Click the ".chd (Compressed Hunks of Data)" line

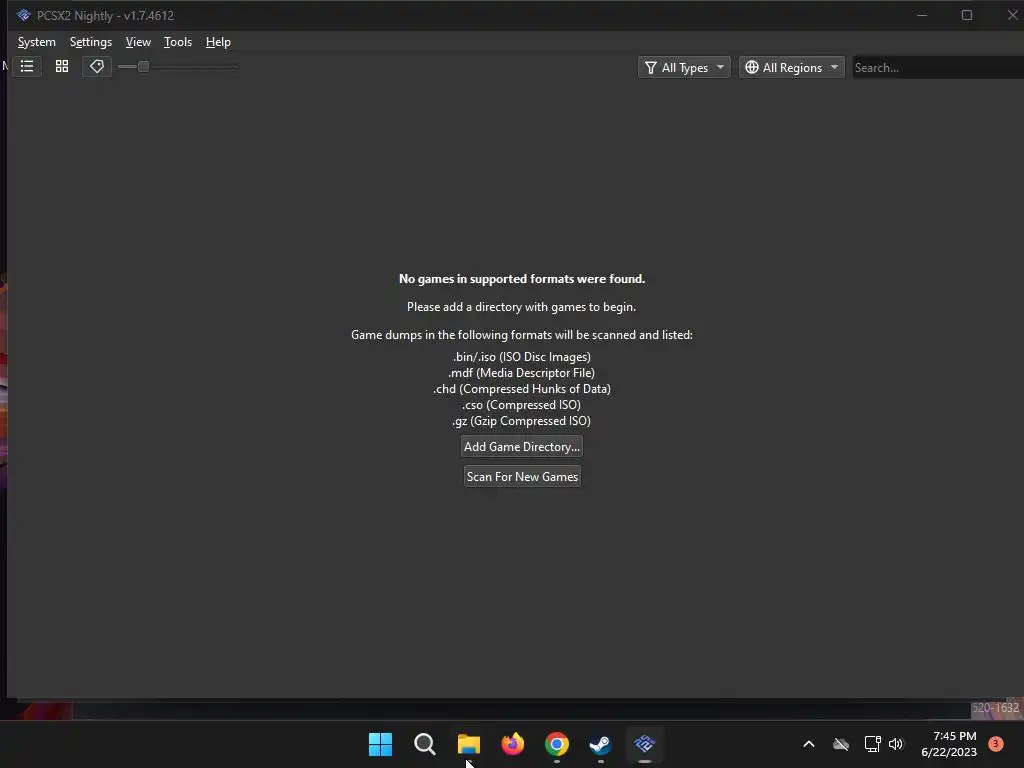pos(522,389)
